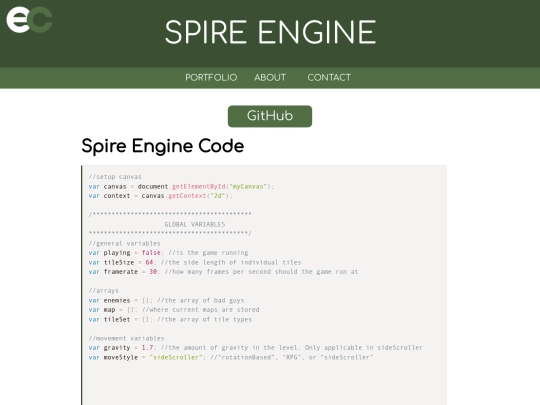Image resolution: width=540 pixels, height=405 pixels.
Task: Open the PORTFOLIO navigation link
Action: click(211, 77)
